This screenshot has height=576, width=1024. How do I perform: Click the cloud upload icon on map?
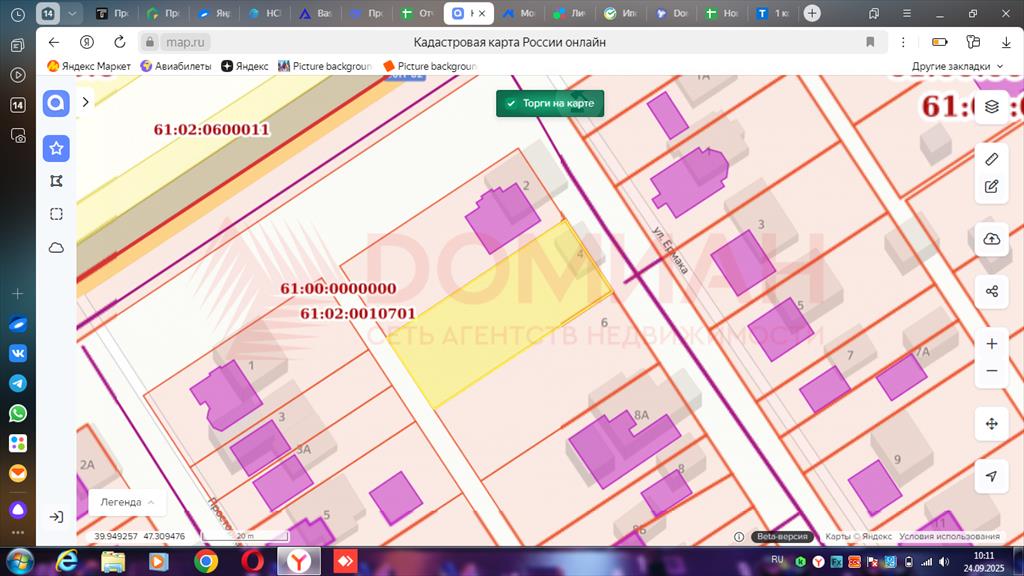pyautogui.click(x=991, y=238)
